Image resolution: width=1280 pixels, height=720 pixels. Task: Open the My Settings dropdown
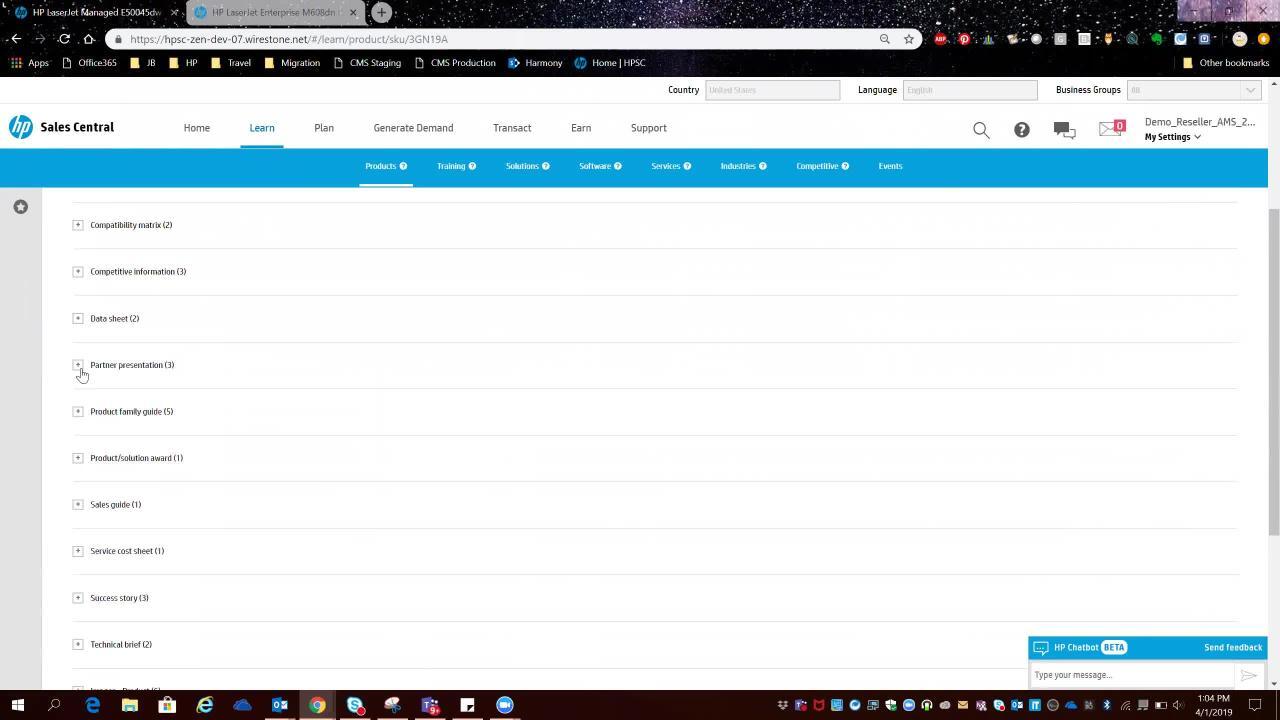(1172, 137)
